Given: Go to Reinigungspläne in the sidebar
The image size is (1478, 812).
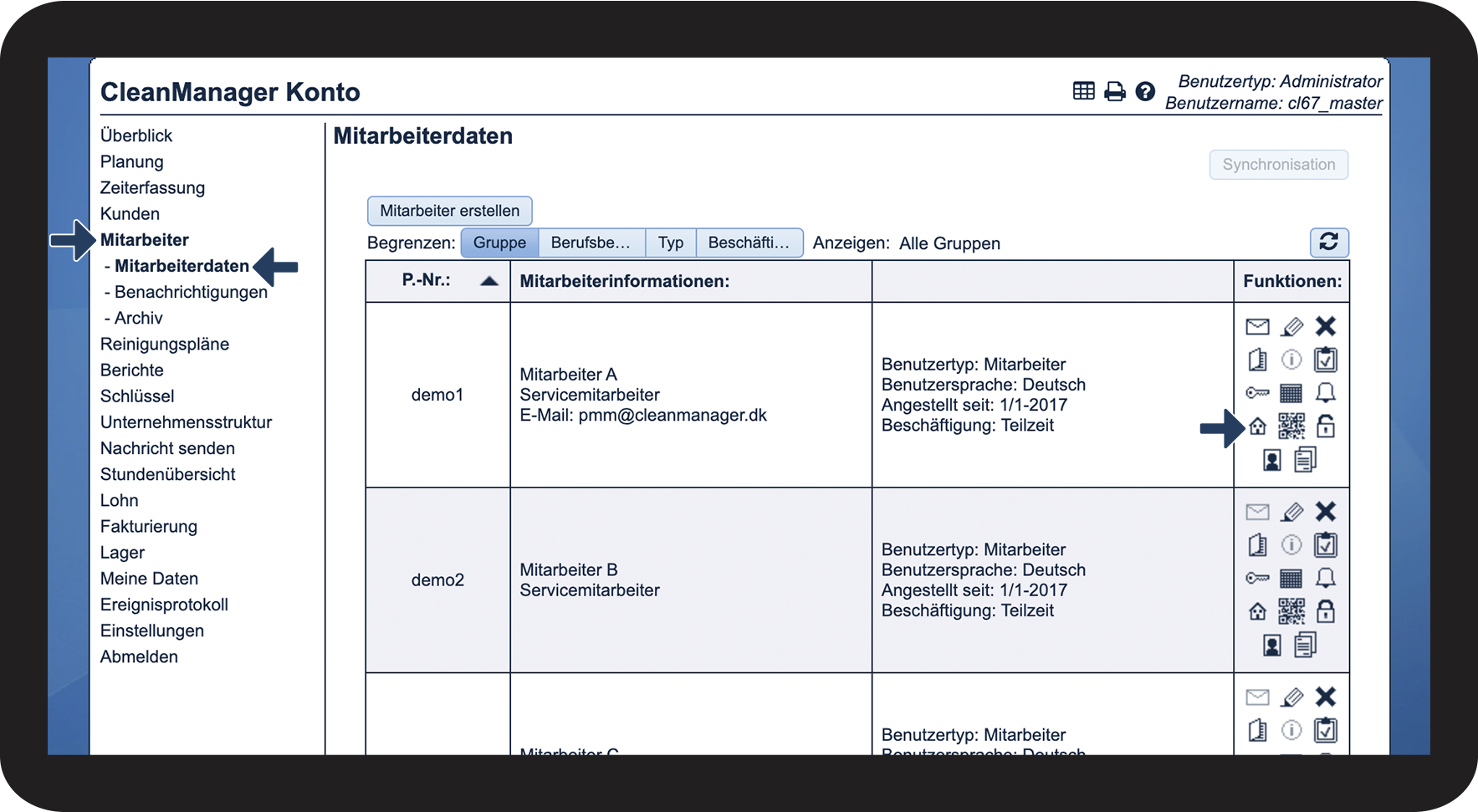Looking at the screenshot, I should click(x=165, y=344).
